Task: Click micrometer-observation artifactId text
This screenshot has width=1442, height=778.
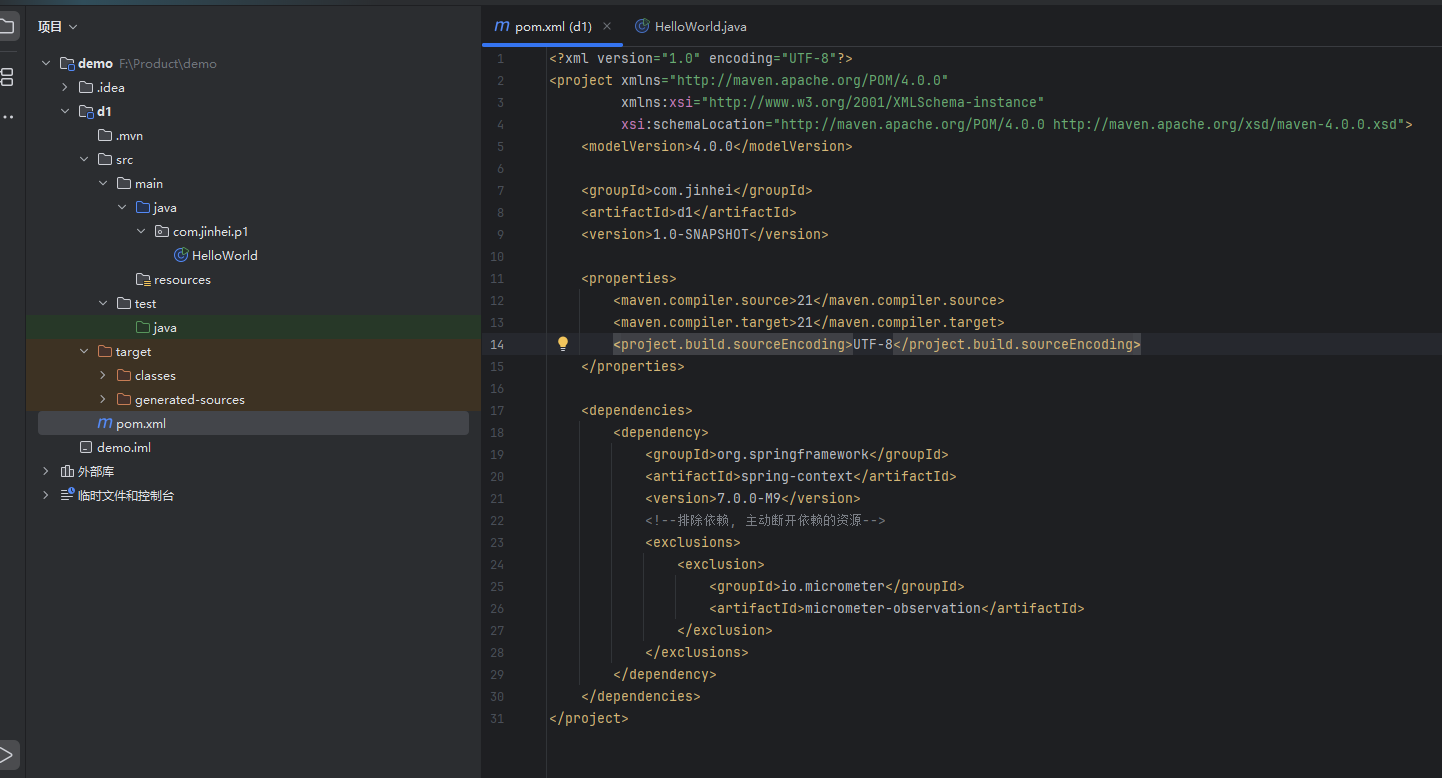Action: pos(893,608)
